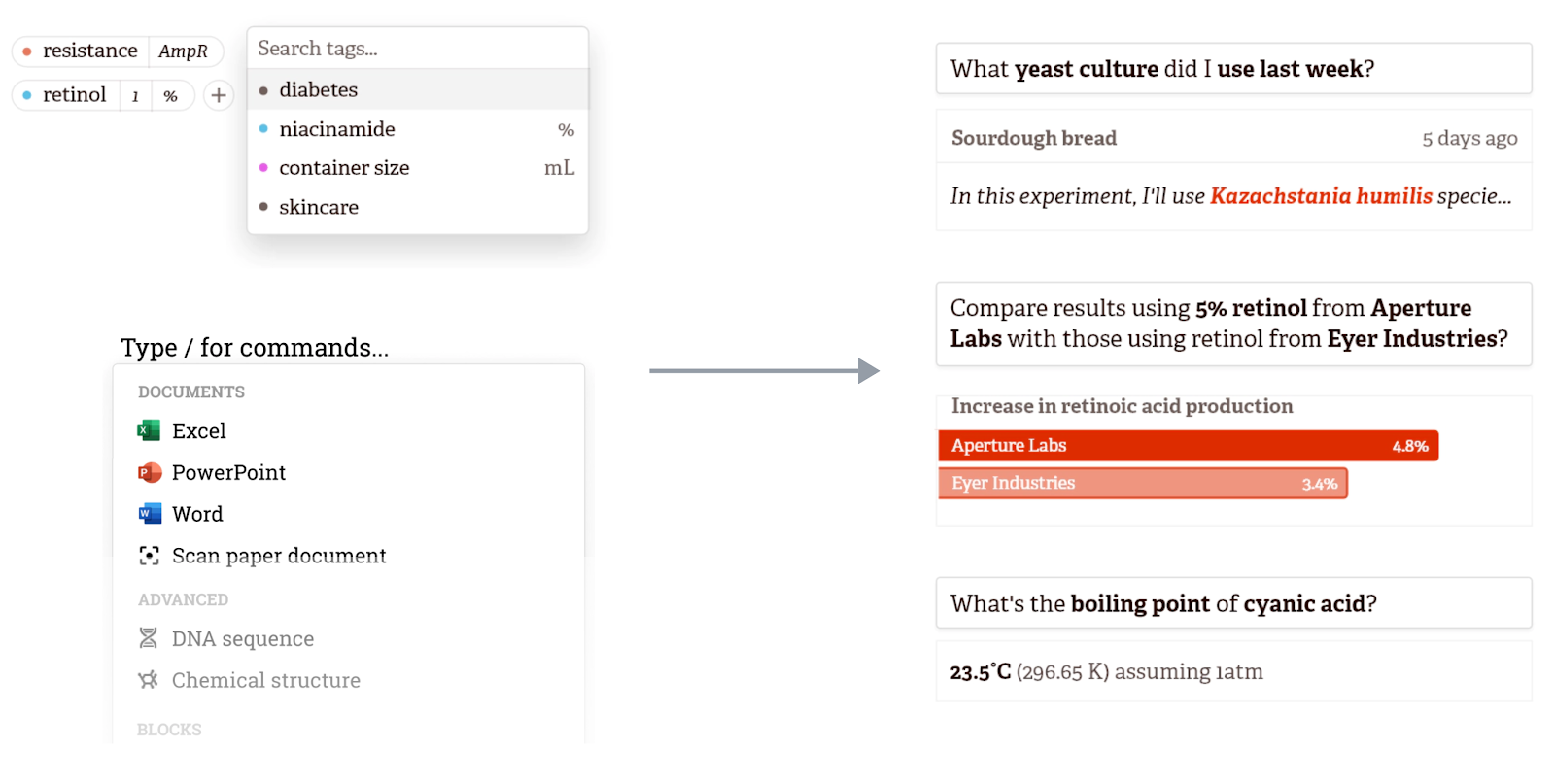This screenshot has height=784, width=1555.
Task: Click the Excel document icon
Action: coord(149,430)
